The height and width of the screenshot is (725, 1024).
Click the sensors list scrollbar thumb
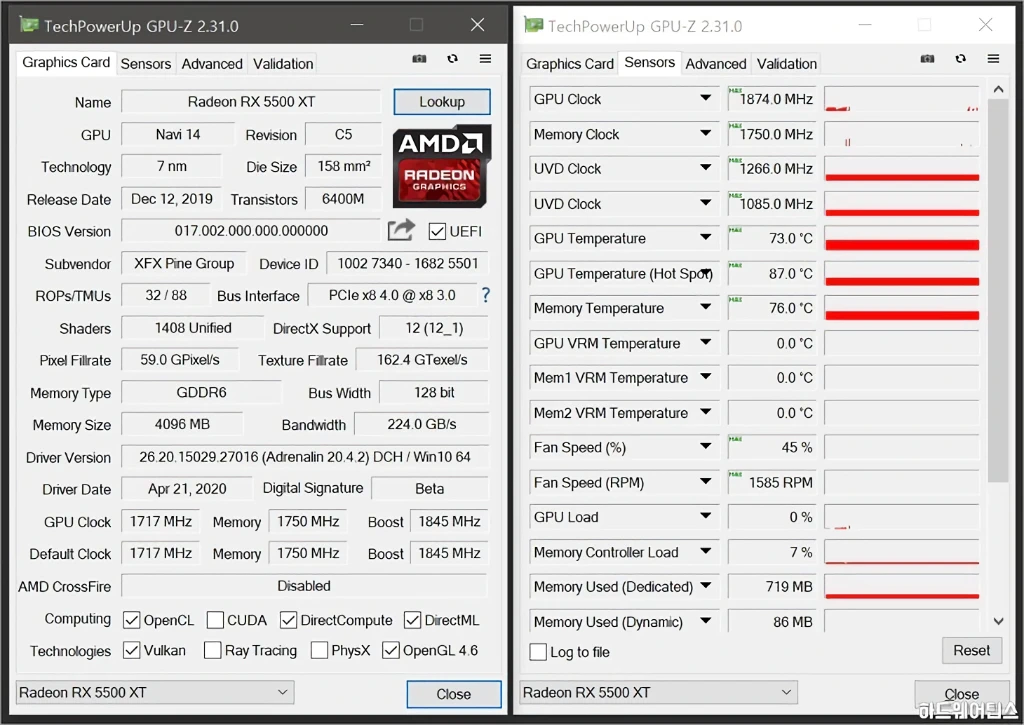999,291
